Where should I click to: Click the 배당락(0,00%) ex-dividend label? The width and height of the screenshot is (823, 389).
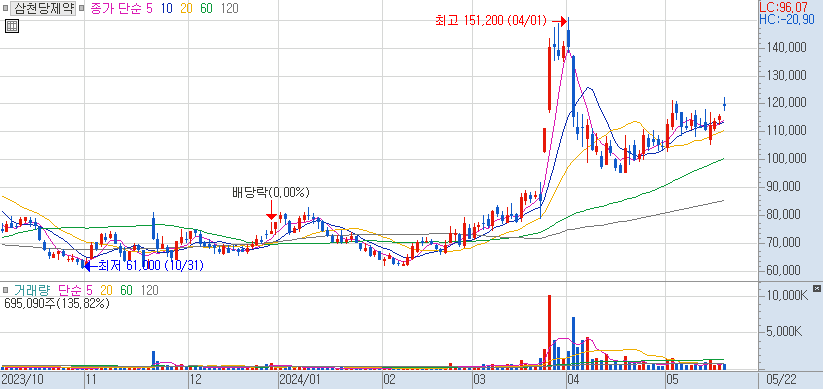pos(271,193)
